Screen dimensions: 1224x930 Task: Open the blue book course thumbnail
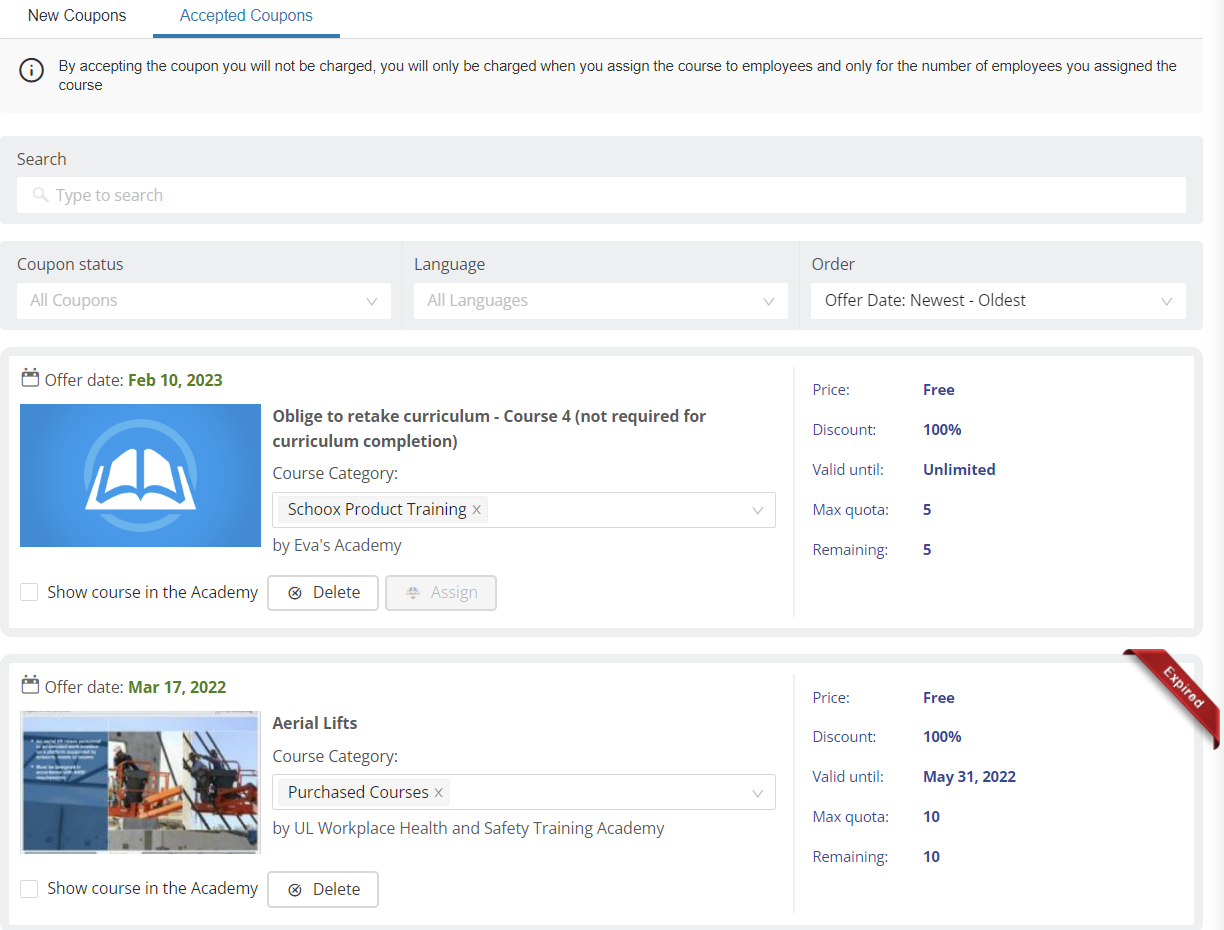pos(140,475)
